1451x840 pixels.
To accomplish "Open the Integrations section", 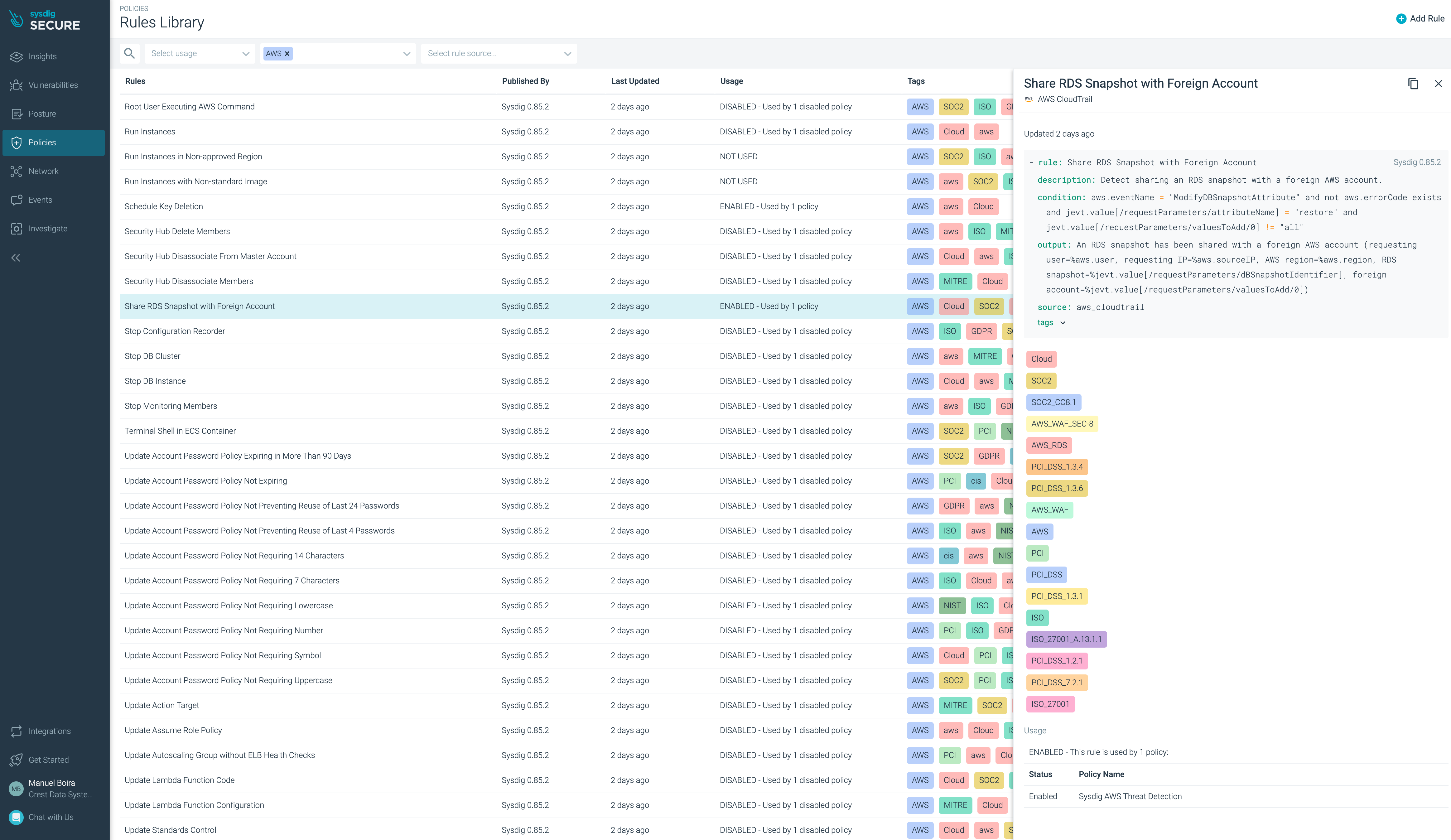I will (50, 731).
